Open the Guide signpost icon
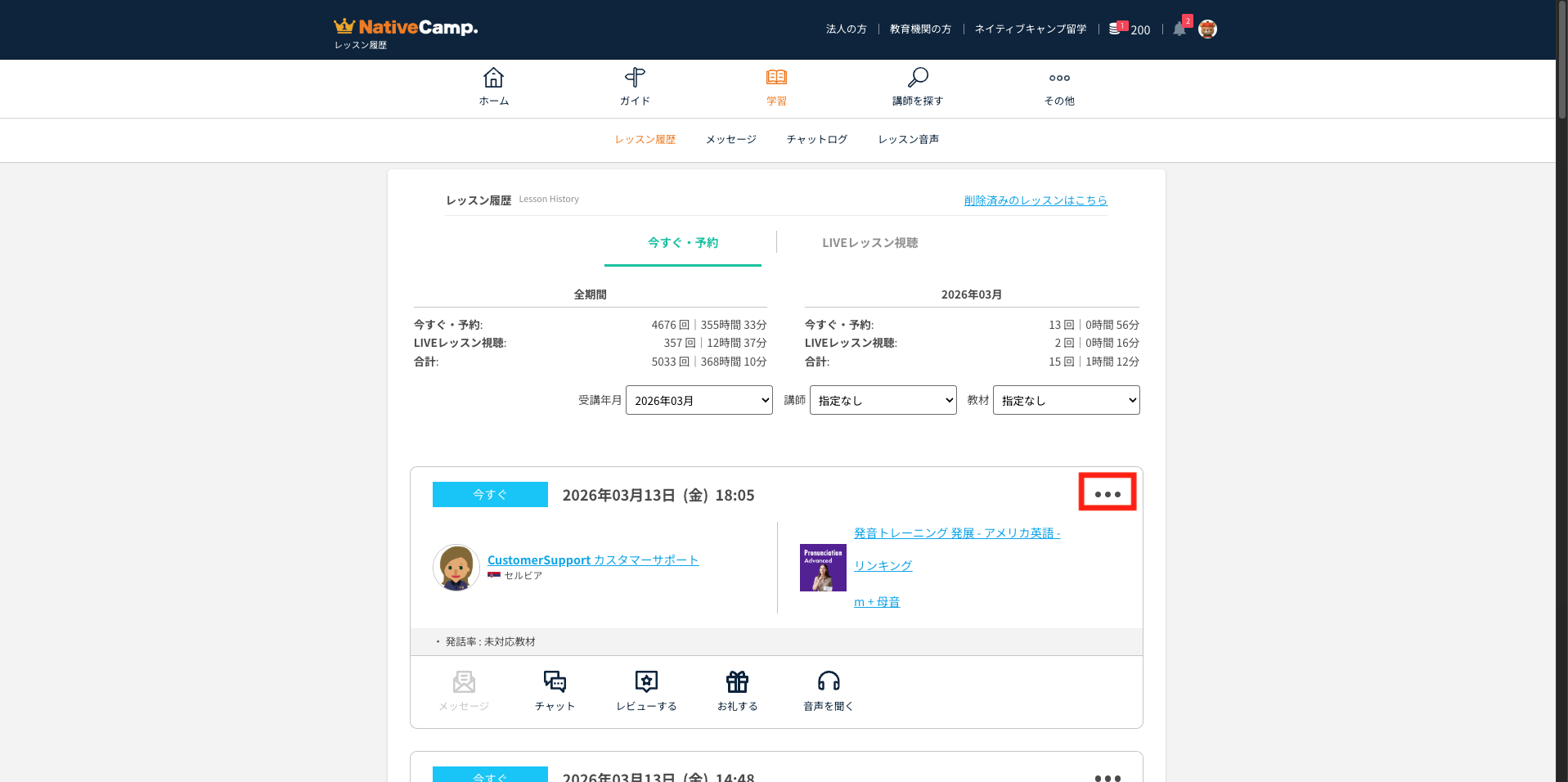The height and width of the screenshot is (782, 1568). click(635, 78)
